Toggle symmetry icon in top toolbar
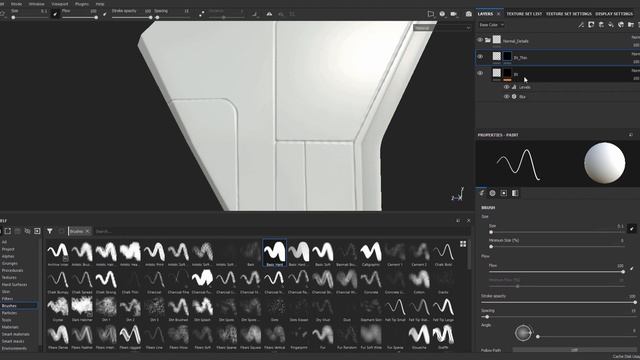 pos(269,14)
